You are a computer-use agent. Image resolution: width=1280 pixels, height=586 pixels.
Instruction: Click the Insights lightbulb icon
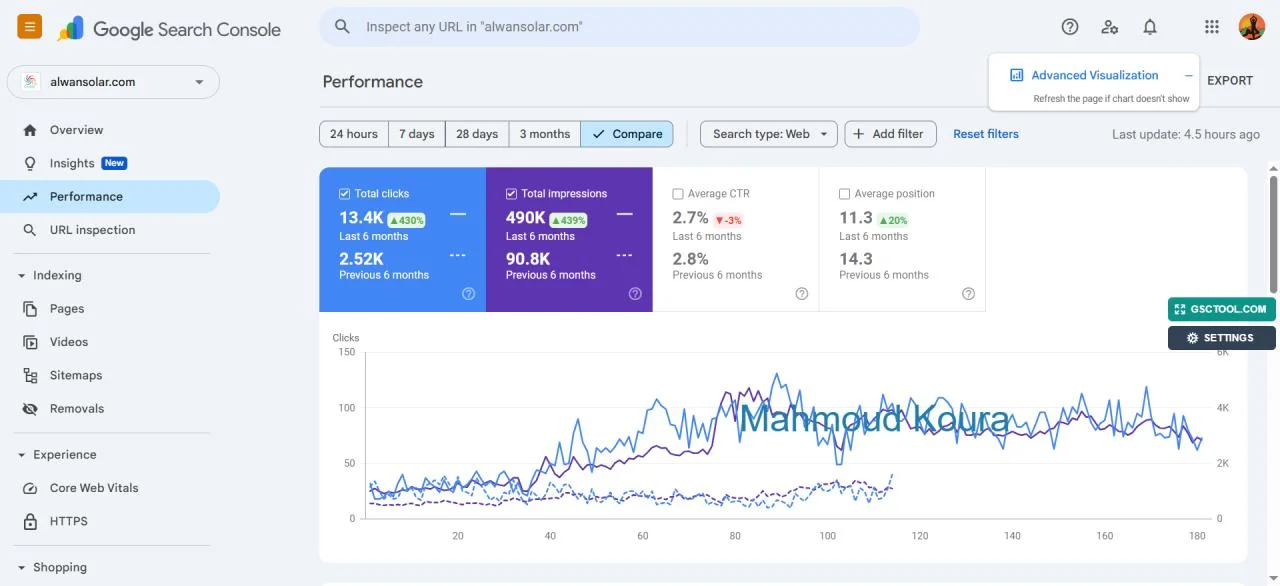tap(30, 163)
